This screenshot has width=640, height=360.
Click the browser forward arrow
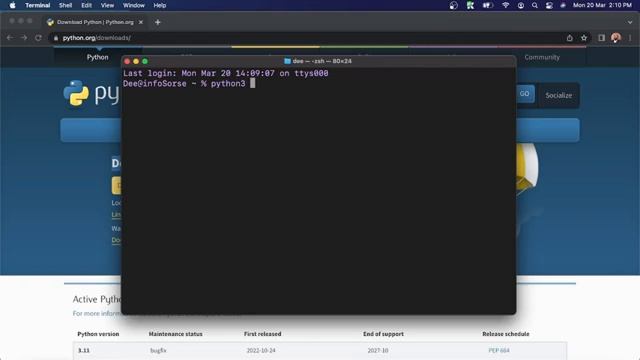point(24,38)
